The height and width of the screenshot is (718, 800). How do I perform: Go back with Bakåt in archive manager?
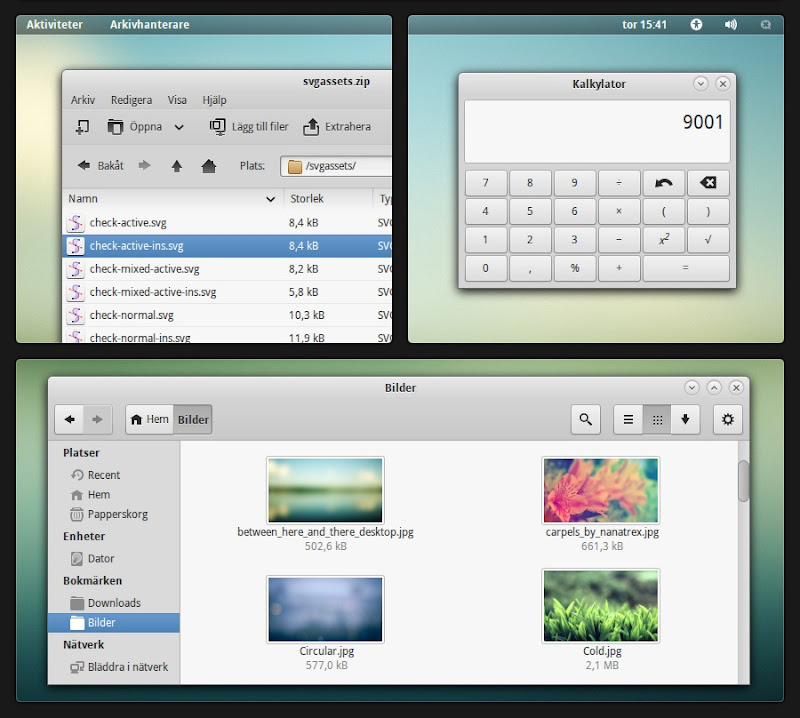click(101, 165)
